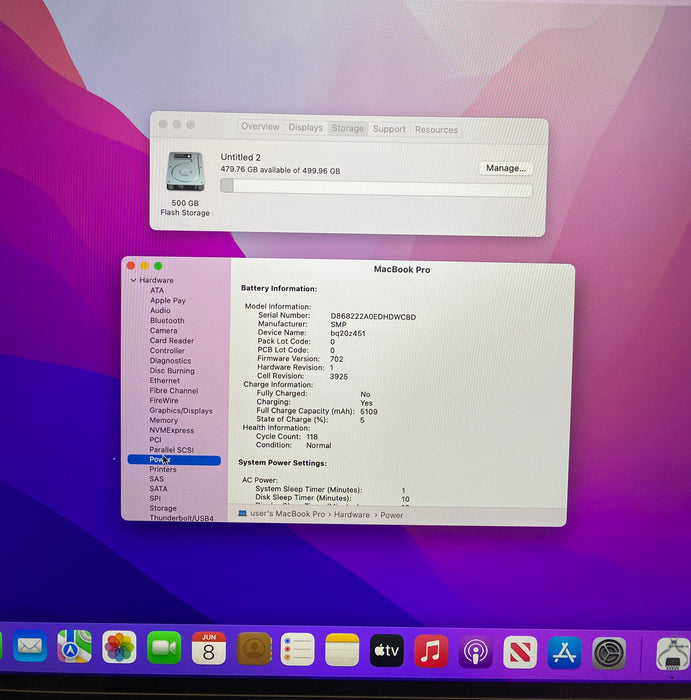Viewport: 691px width, 700px height.
Task: Select Apple Pay in the sidebar
Action: (168, 300)
